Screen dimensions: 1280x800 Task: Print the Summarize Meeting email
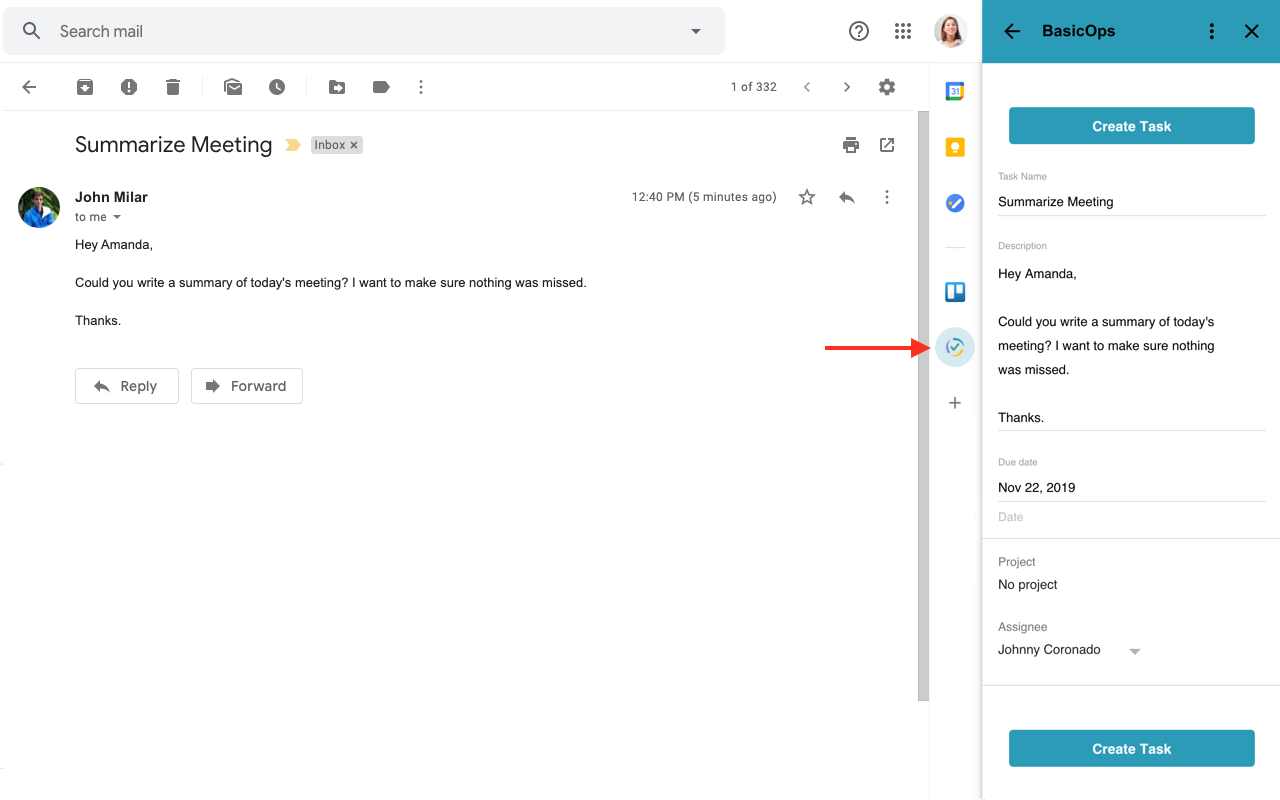tap(851, 145)
